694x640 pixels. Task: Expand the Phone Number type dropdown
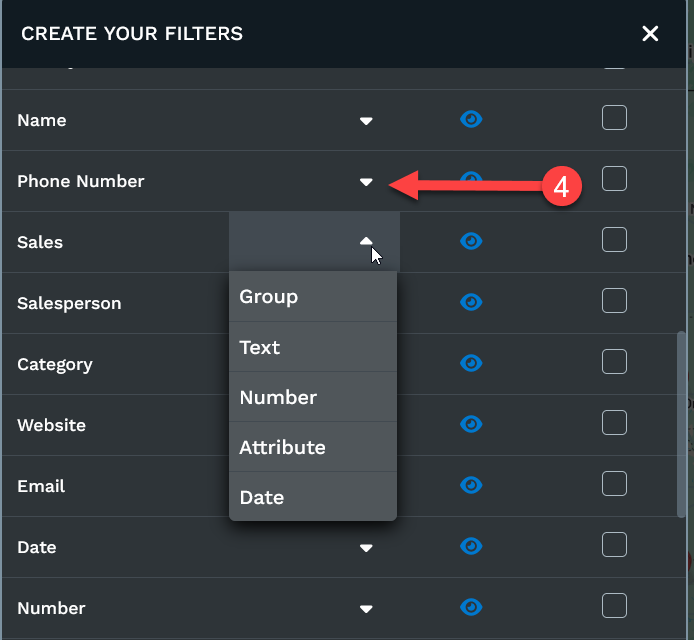[x=366, y=182]
